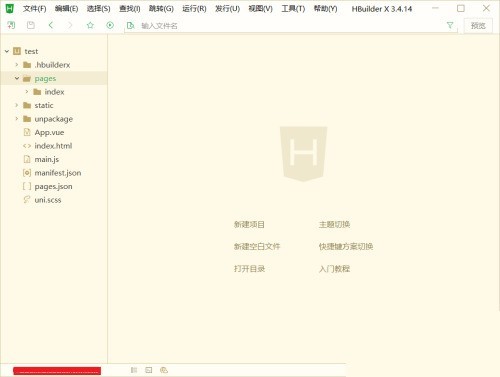Viewport: 500px width, 377px height.
Task: Select the unpackage folder label
Action: click(54, 119)
